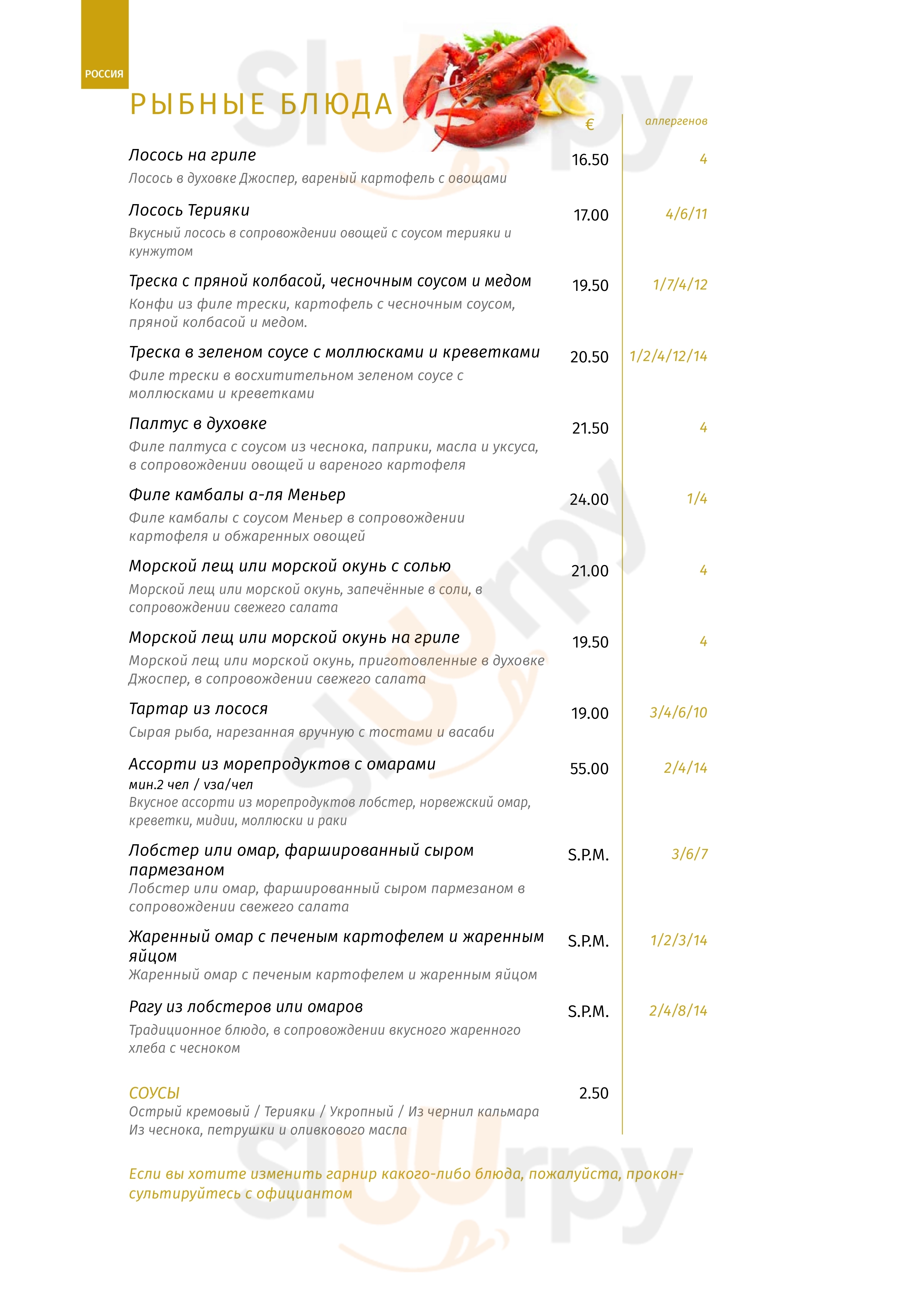Click allergen codes 1/2/4/12/14

tap(668, 356)
